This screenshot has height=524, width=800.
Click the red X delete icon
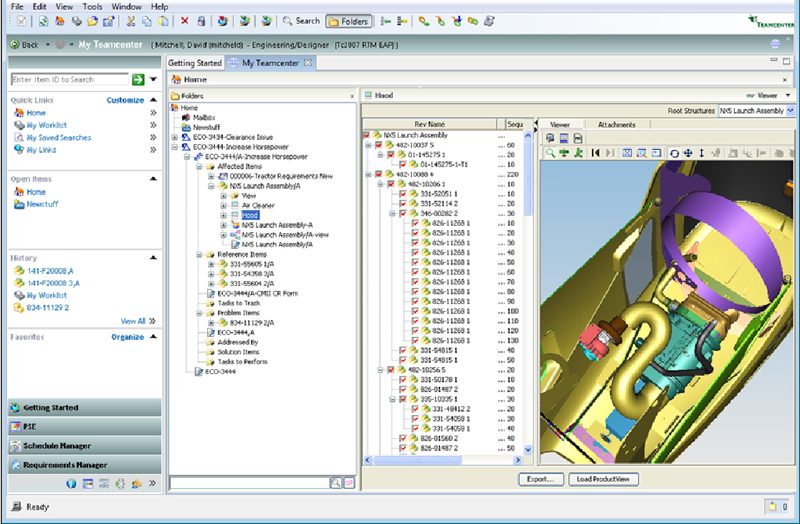coord(184,20)
